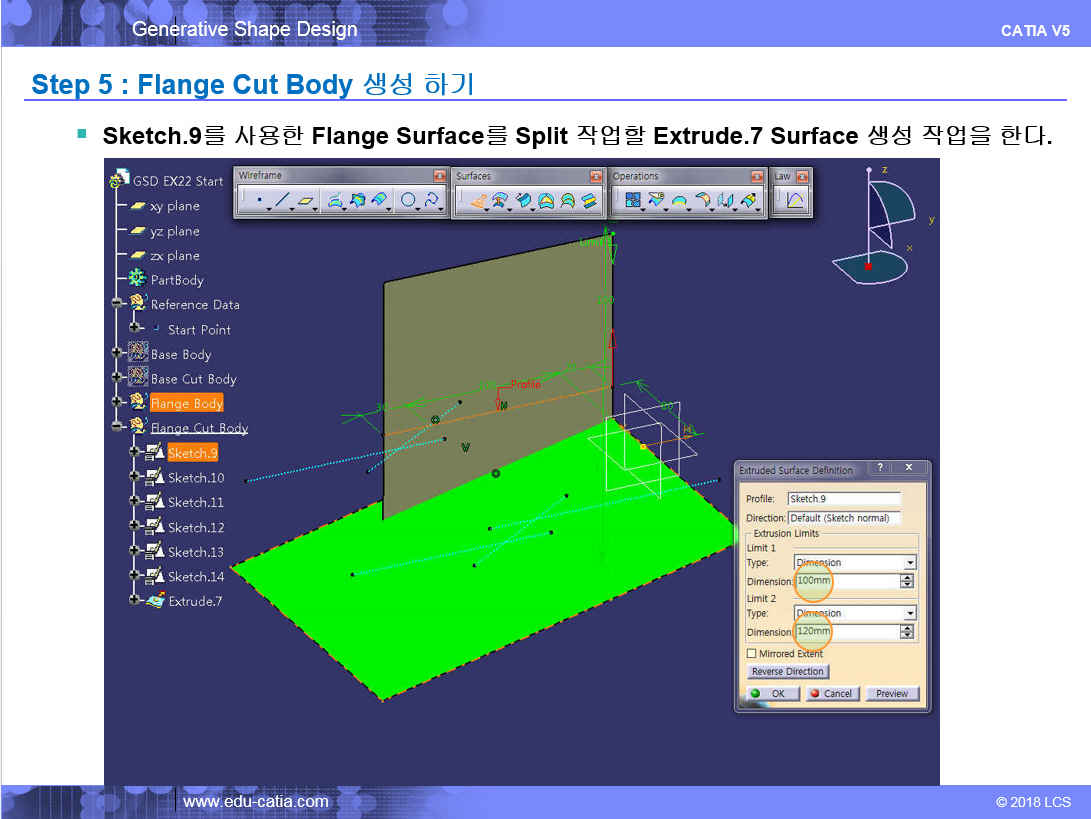Image resolution: width=1091 pixels, height=819 pixels.
Task: Open Limit 2 Type dropdown
Action: tap(908, 613)
